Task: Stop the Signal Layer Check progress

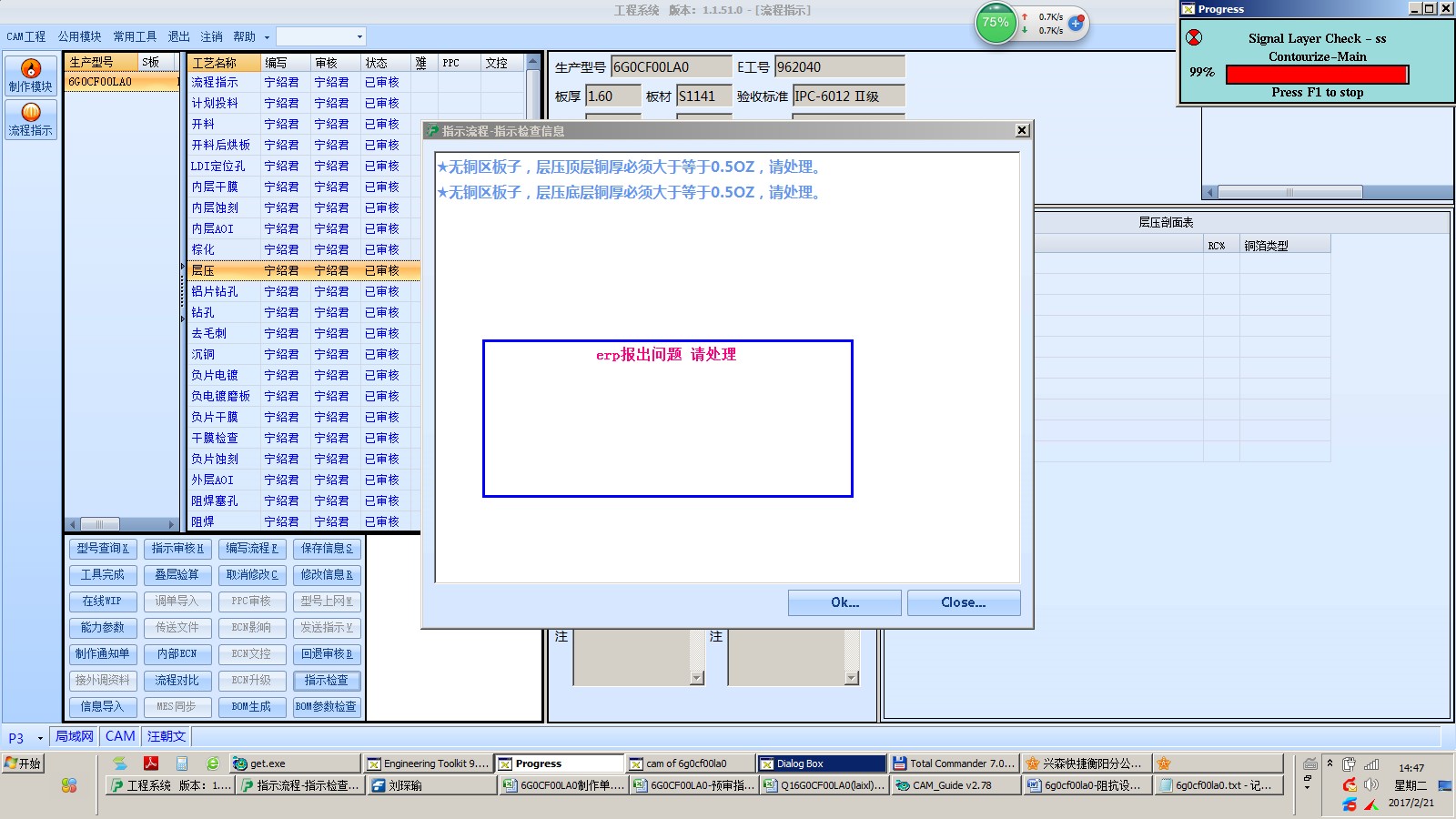Action: click(1194, 37)
